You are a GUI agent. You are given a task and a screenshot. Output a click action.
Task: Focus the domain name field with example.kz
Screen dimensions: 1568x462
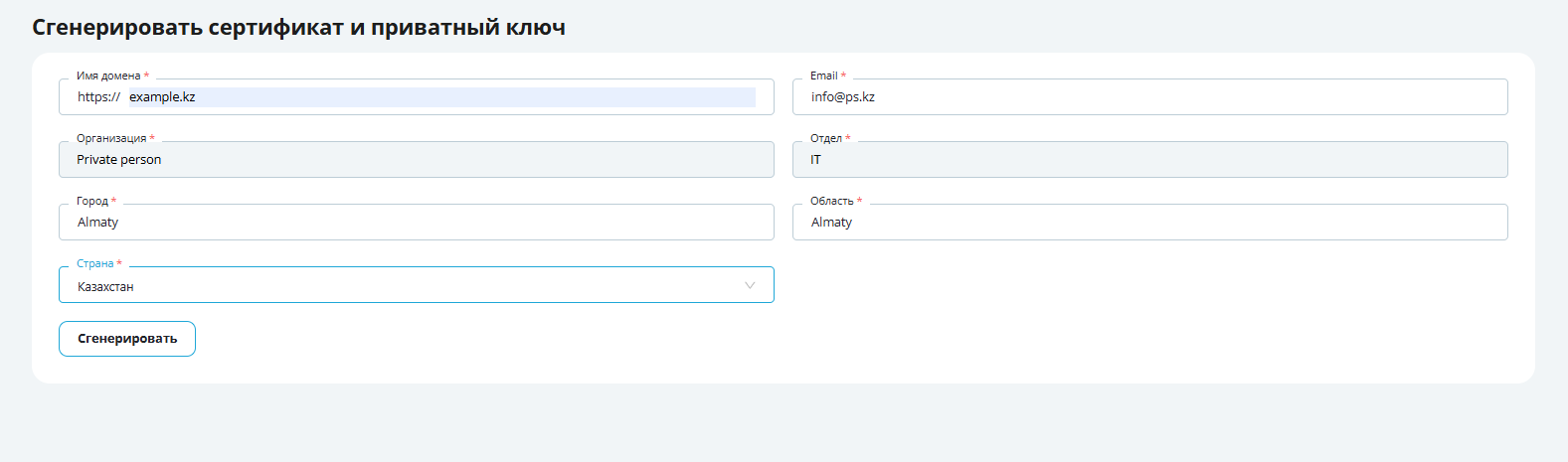[x=441, y=97]
